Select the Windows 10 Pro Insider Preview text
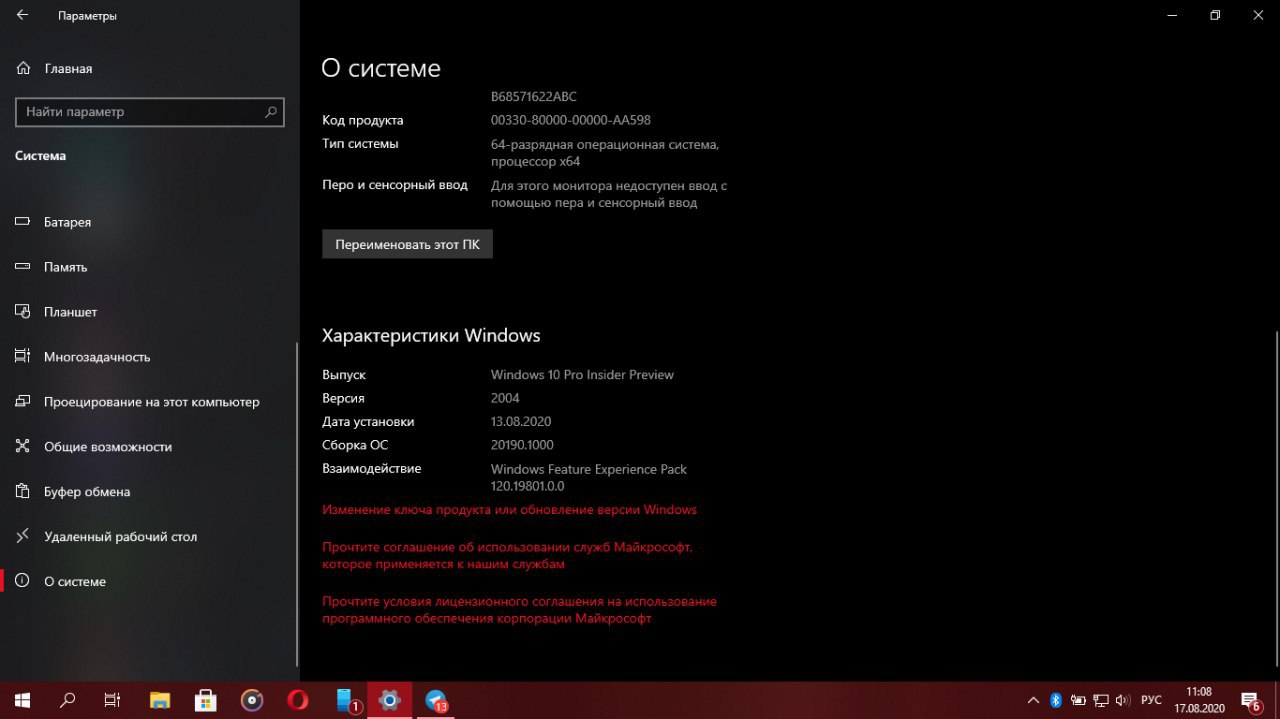Image resolution: width=1280 pixels, height=719 pixels. pyautogui.click(x=582, y=375)
